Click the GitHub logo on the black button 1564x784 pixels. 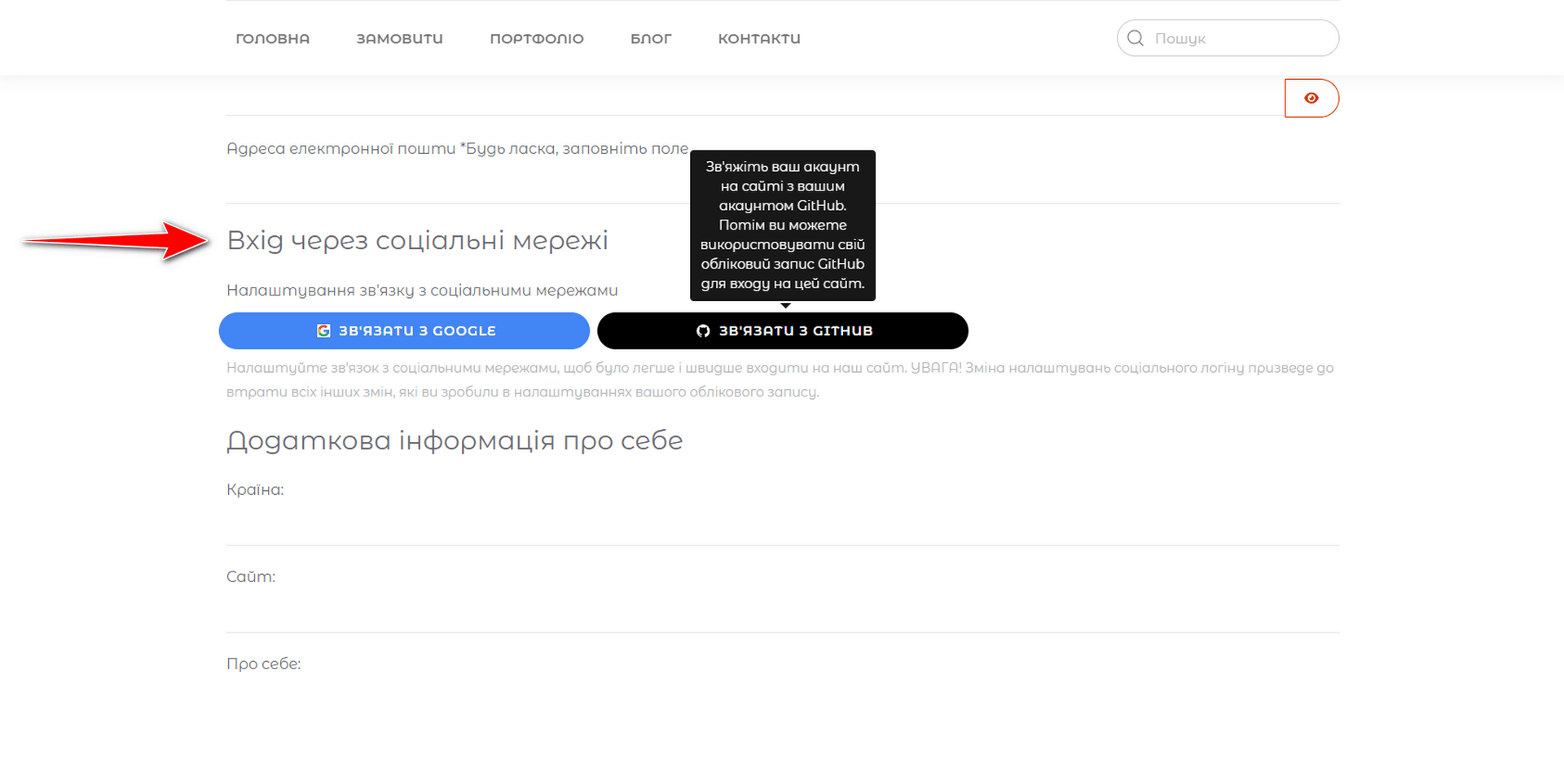pos(703,331)
